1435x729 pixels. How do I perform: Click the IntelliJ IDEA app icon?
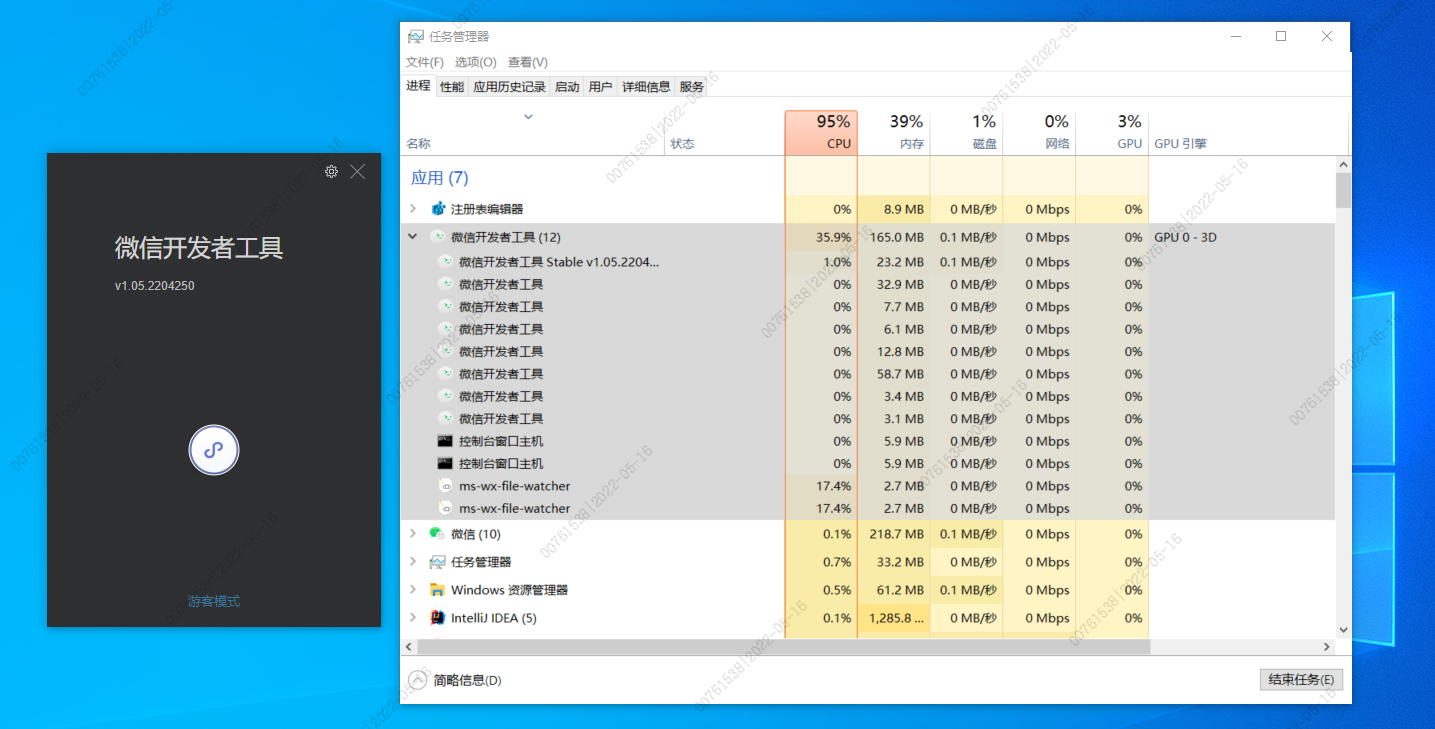(x=437, y=618)
